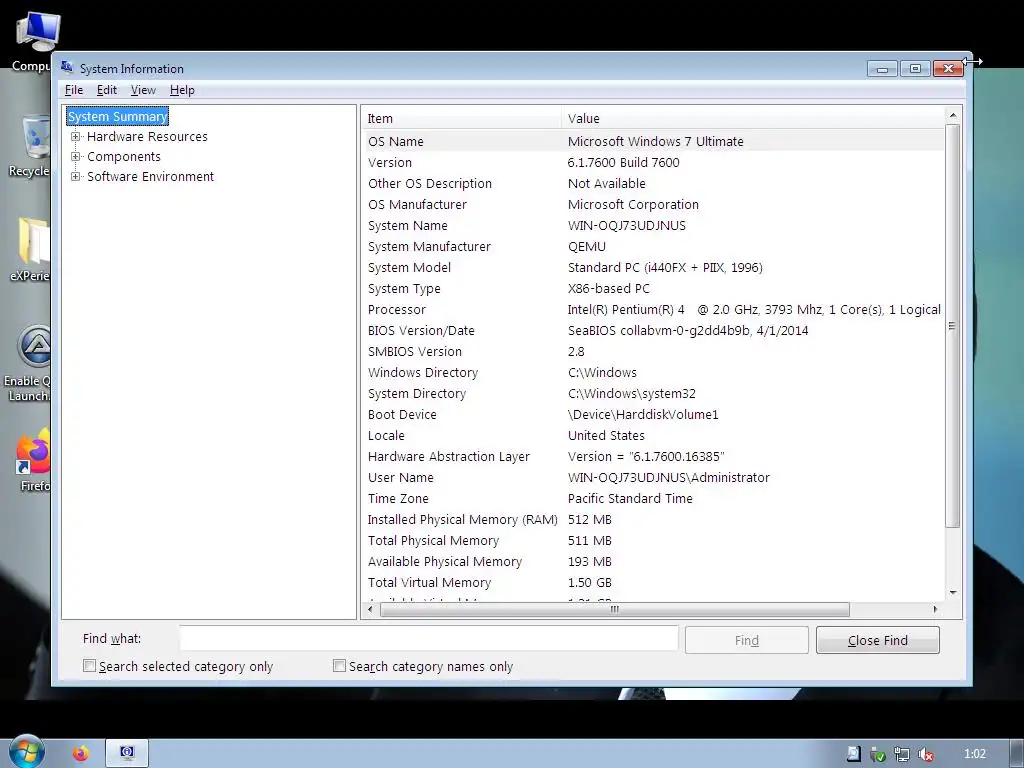The width and height of the screenshot is (1024, 768).
Task: Select System Information taskbar button
Action: point(127,753)
